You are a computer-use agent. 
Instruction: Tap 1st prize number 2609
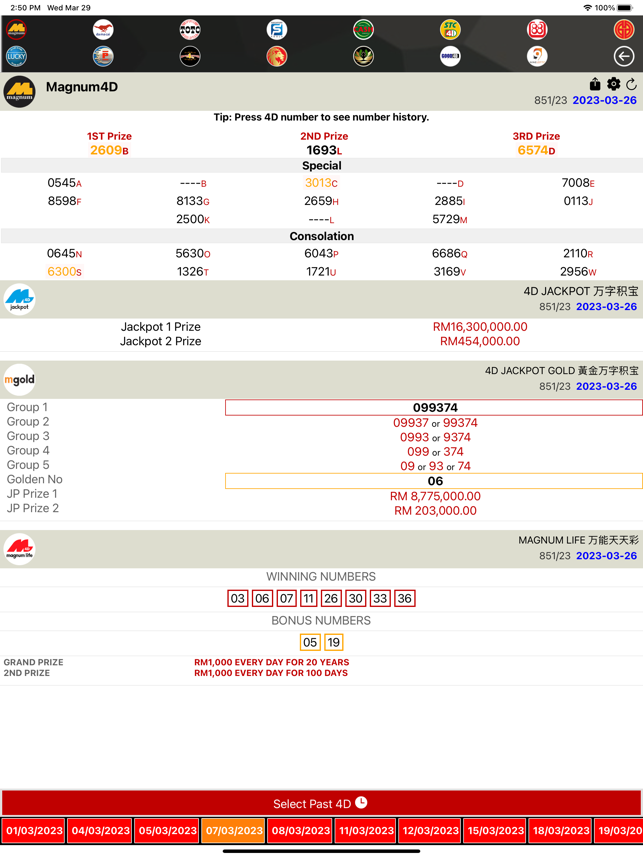pyautogui.click(x=109, y=150)
